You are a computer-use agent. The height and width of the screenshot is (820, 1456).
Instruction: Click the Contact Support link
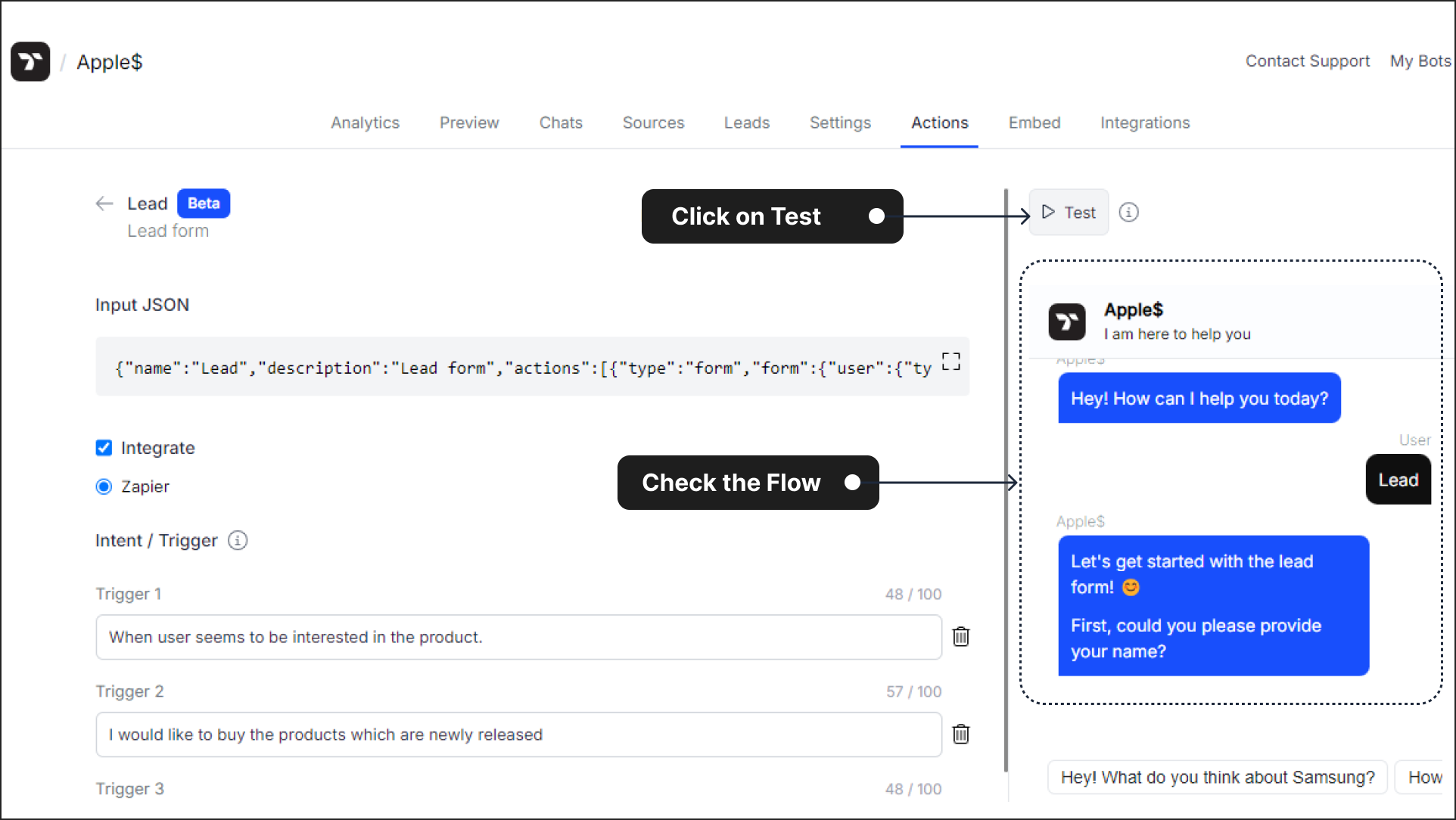point(1307,61)
